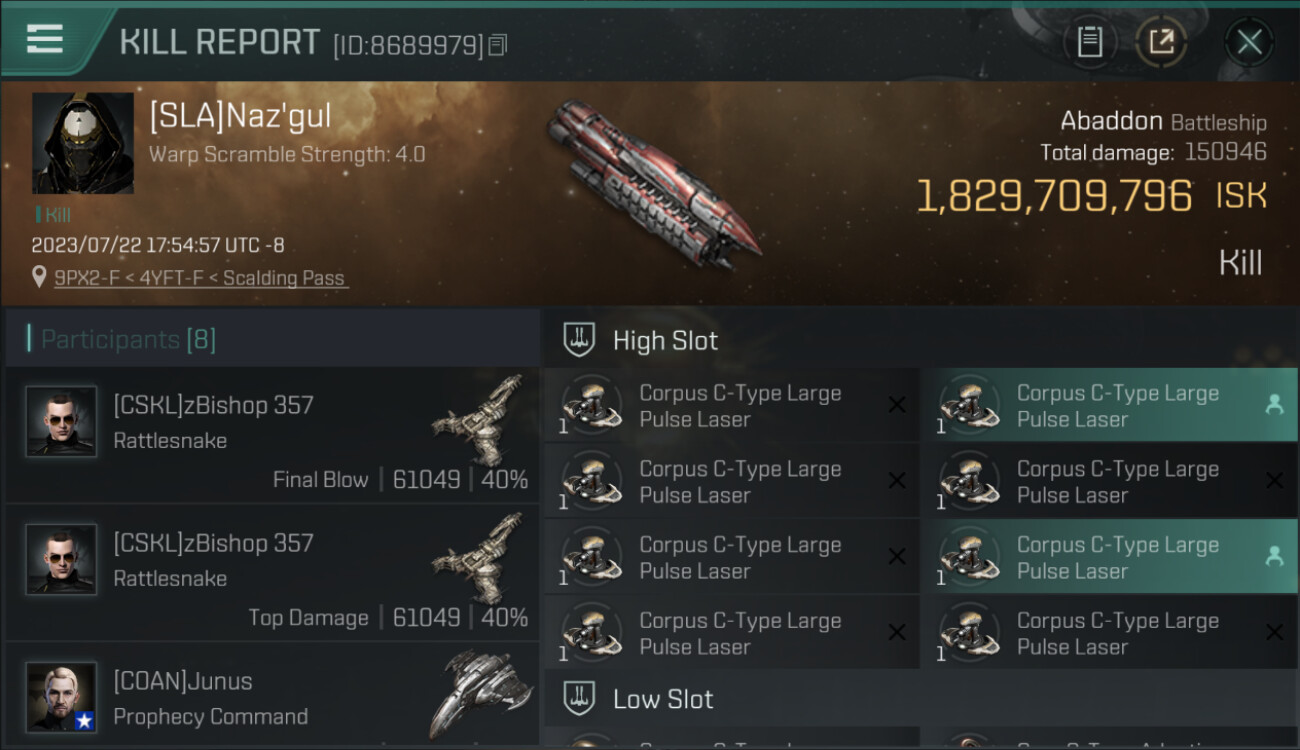
Task: Click the Low Slot shield icon
Action: (x=580, y=698)
